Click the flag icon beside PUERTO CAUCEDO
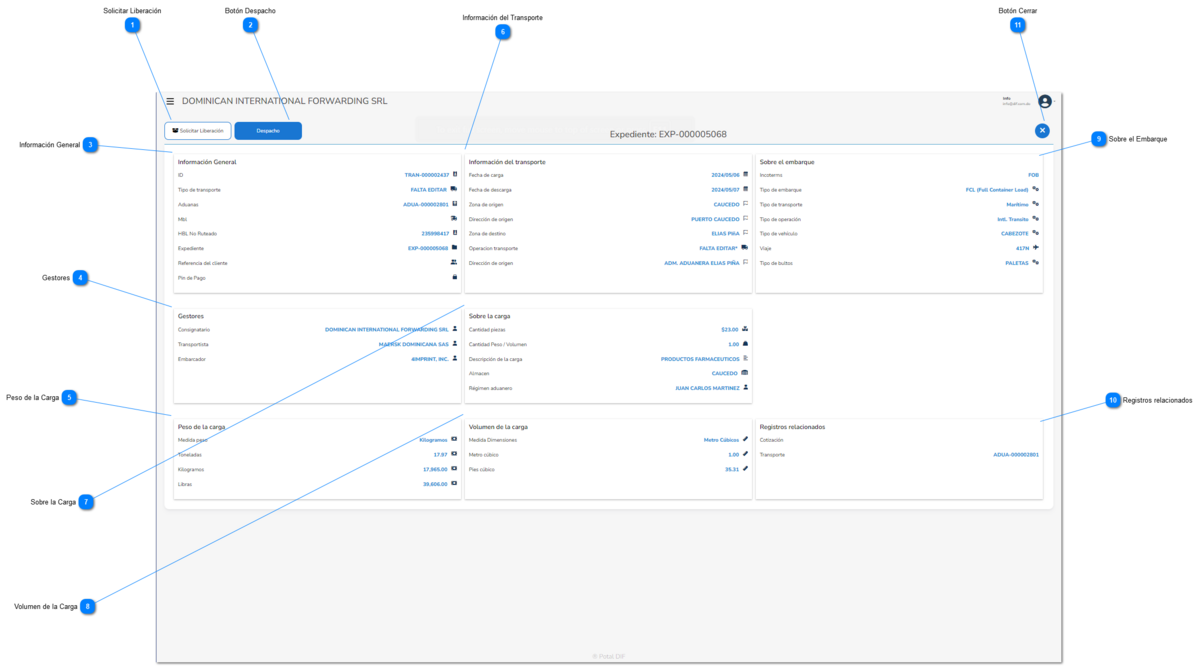The image size is (1201, 667). tap(745, 218)
